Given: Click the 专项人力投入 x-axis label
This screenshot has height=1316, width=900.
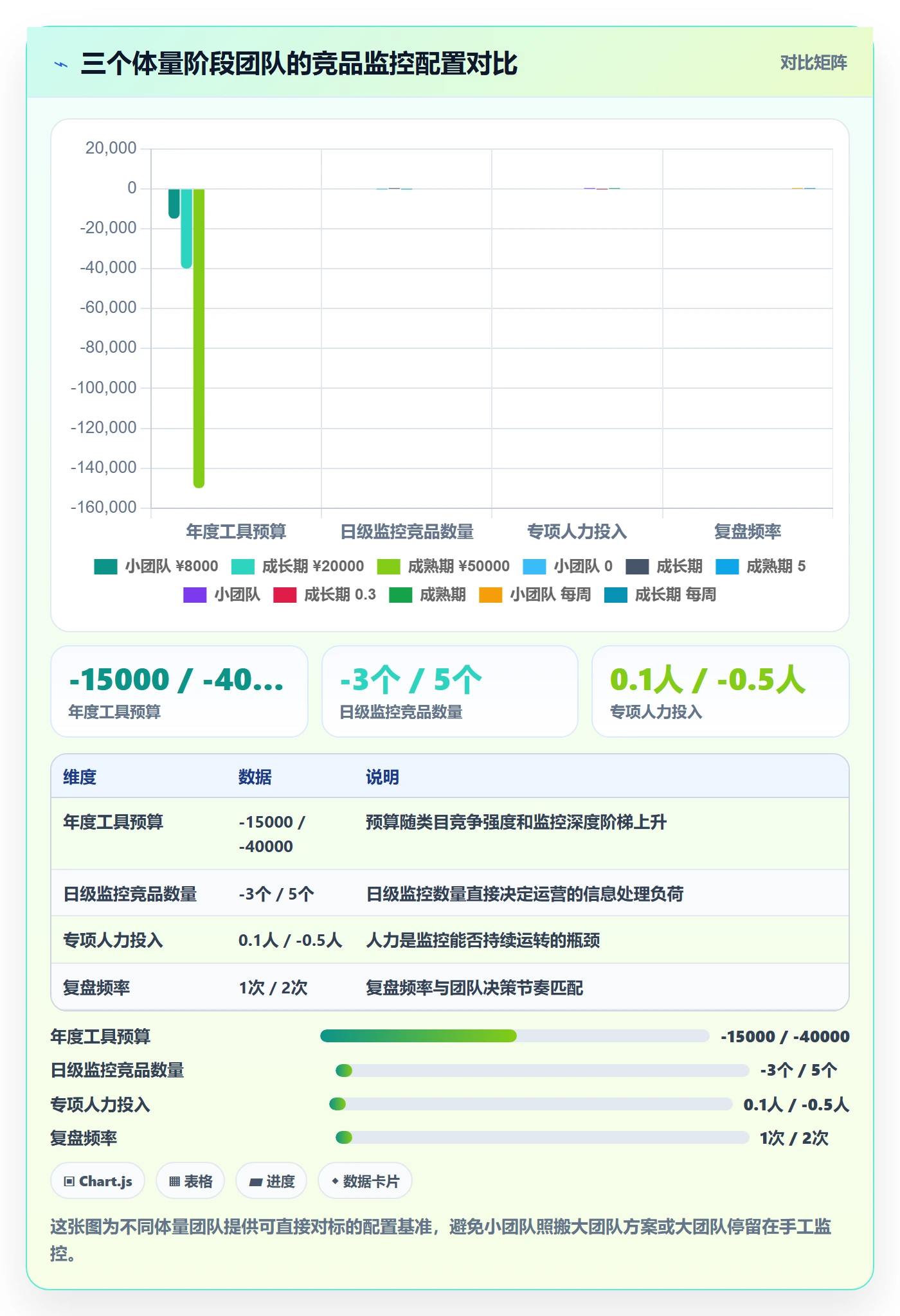Looking at the screenshot, I should coord(577,531).
